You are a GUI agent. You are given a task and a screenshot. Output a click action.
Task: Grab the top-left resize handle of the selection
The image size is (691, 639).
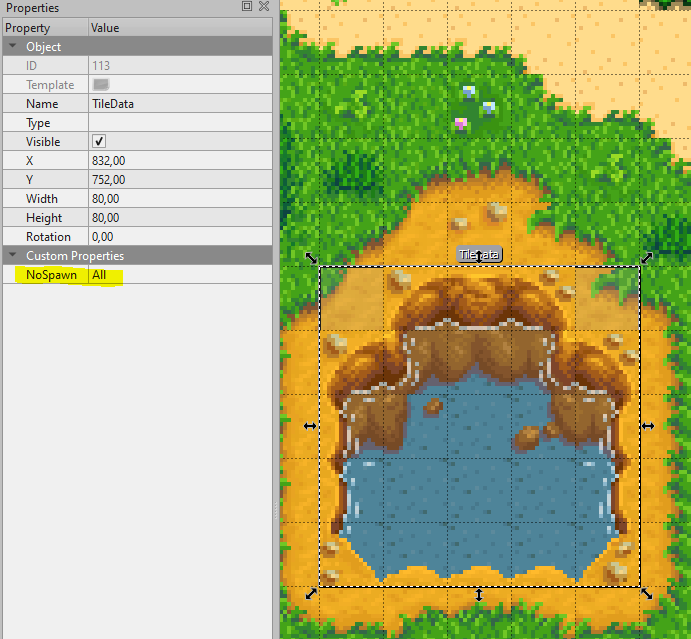pos(311,258)
